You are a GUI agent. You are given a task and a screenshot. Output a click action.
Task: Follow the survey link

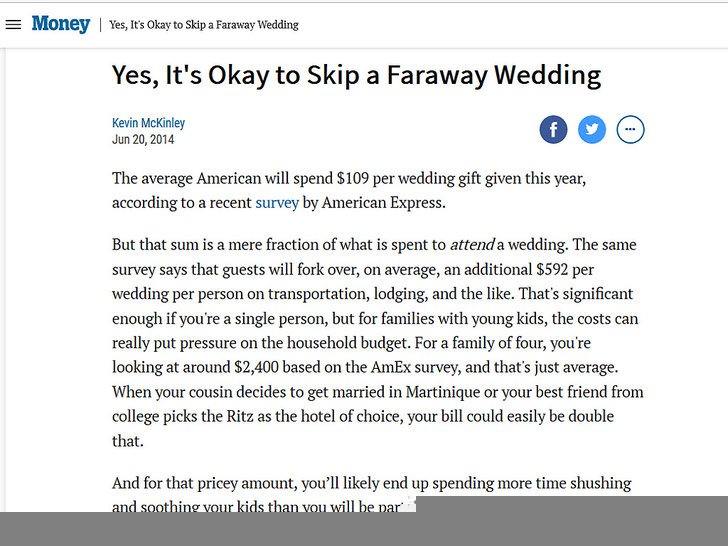pyautogui.click(x=277, y=203)
